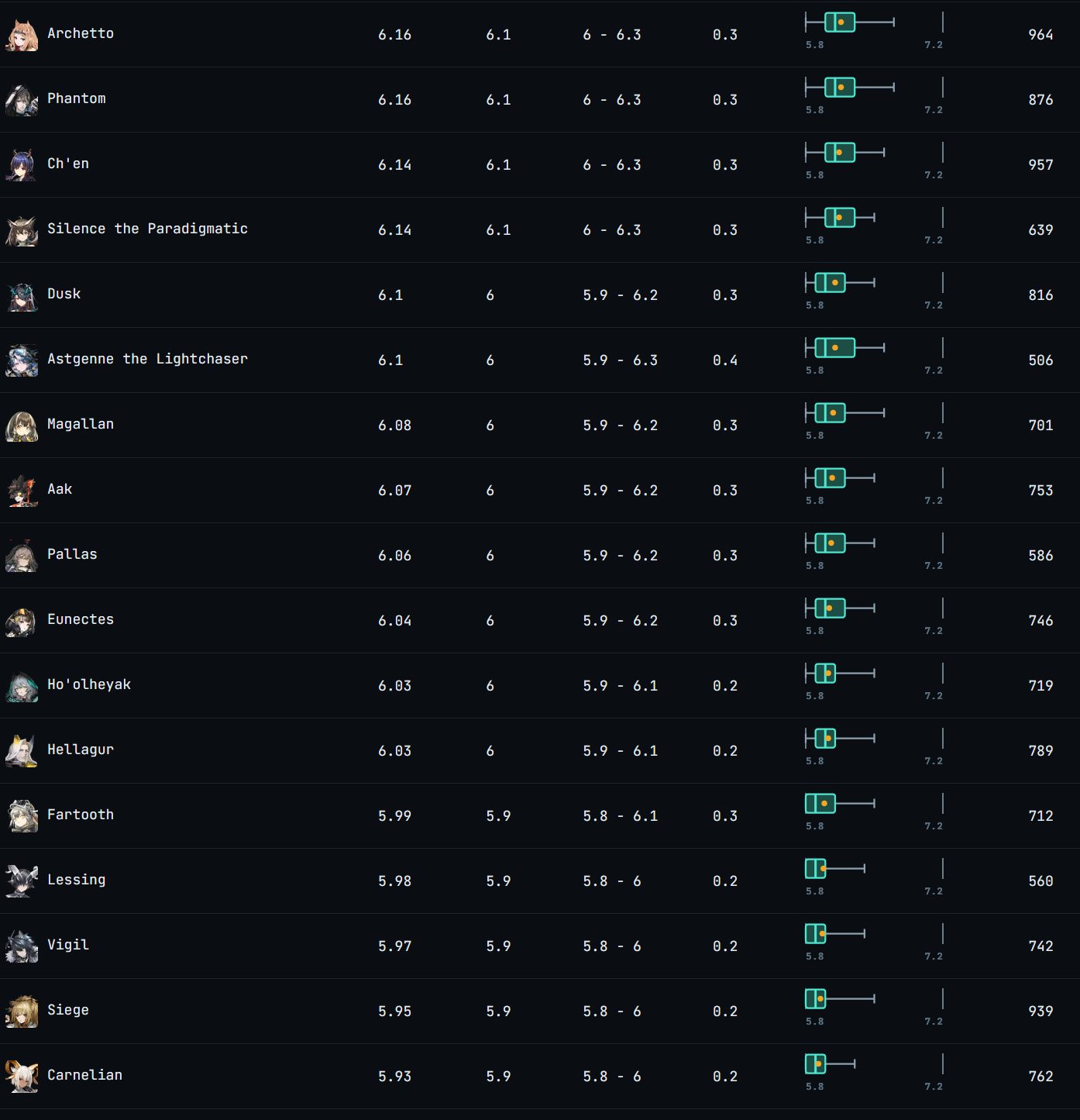The height and width of the screenshot is (1120, 1080).
Task: Select the Astgenne the Lightchaser name
Action: 147,359
